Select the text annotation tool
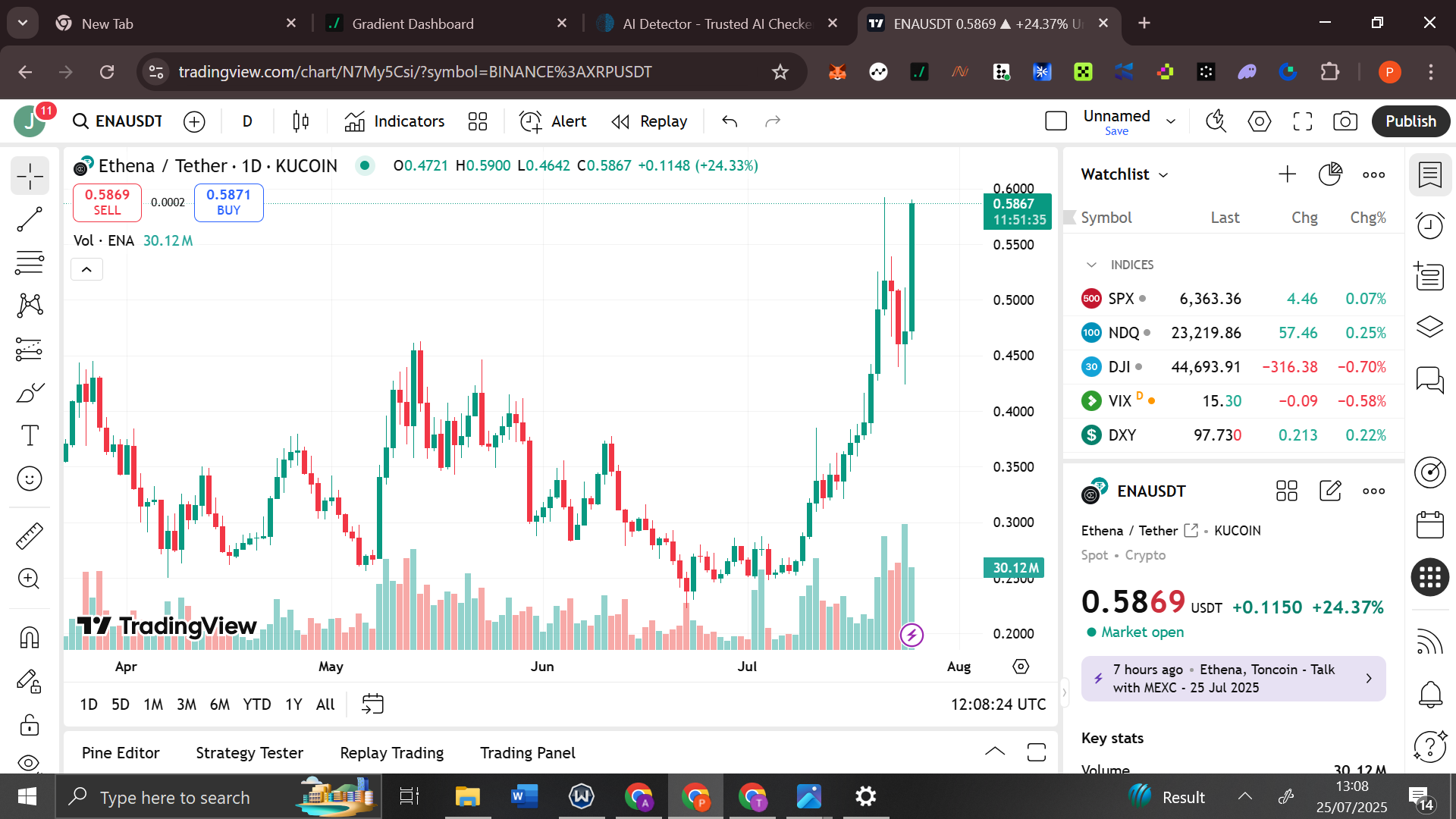This screenshot has height=819, width=1456. point(30,435)
